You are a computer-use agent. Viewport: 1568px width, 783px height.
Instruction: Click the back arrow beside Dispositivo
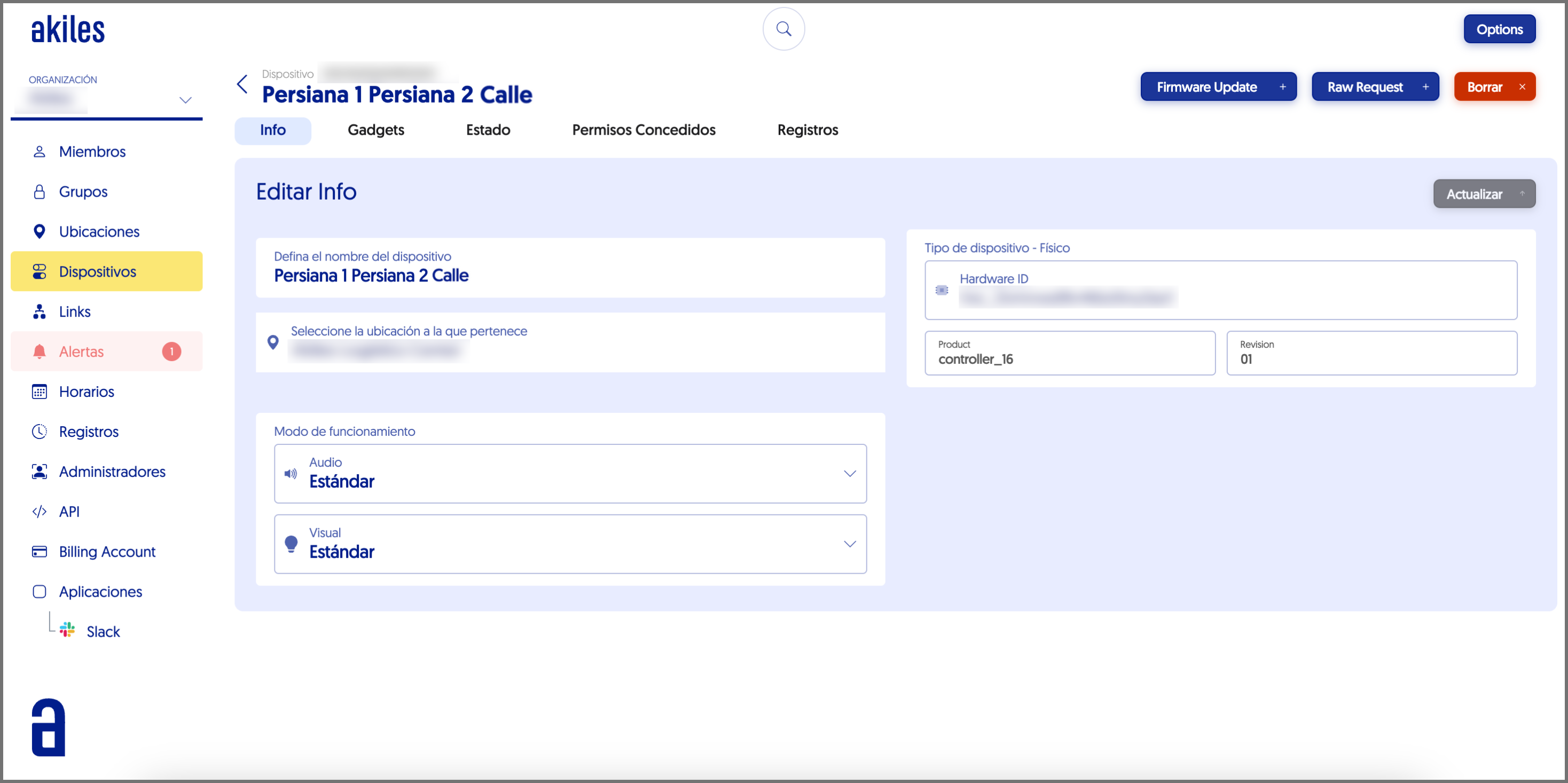[x=242, y=84]
